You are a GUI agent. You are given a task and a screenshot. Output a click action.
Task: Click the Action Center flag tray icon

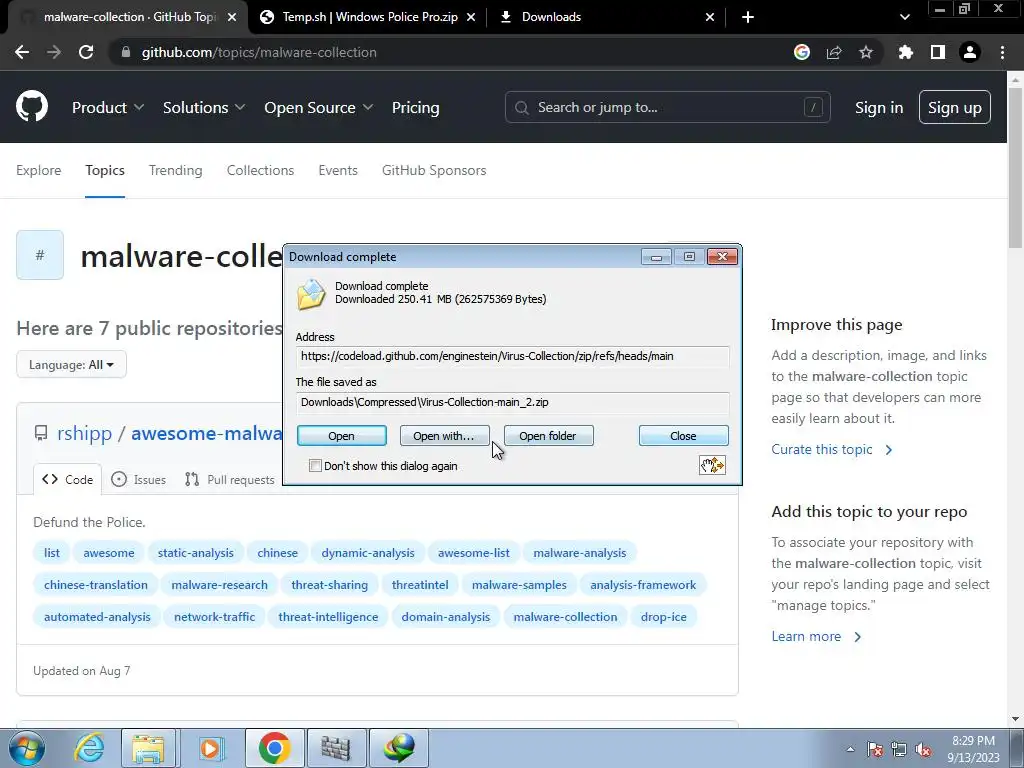(x=875, y=750)
